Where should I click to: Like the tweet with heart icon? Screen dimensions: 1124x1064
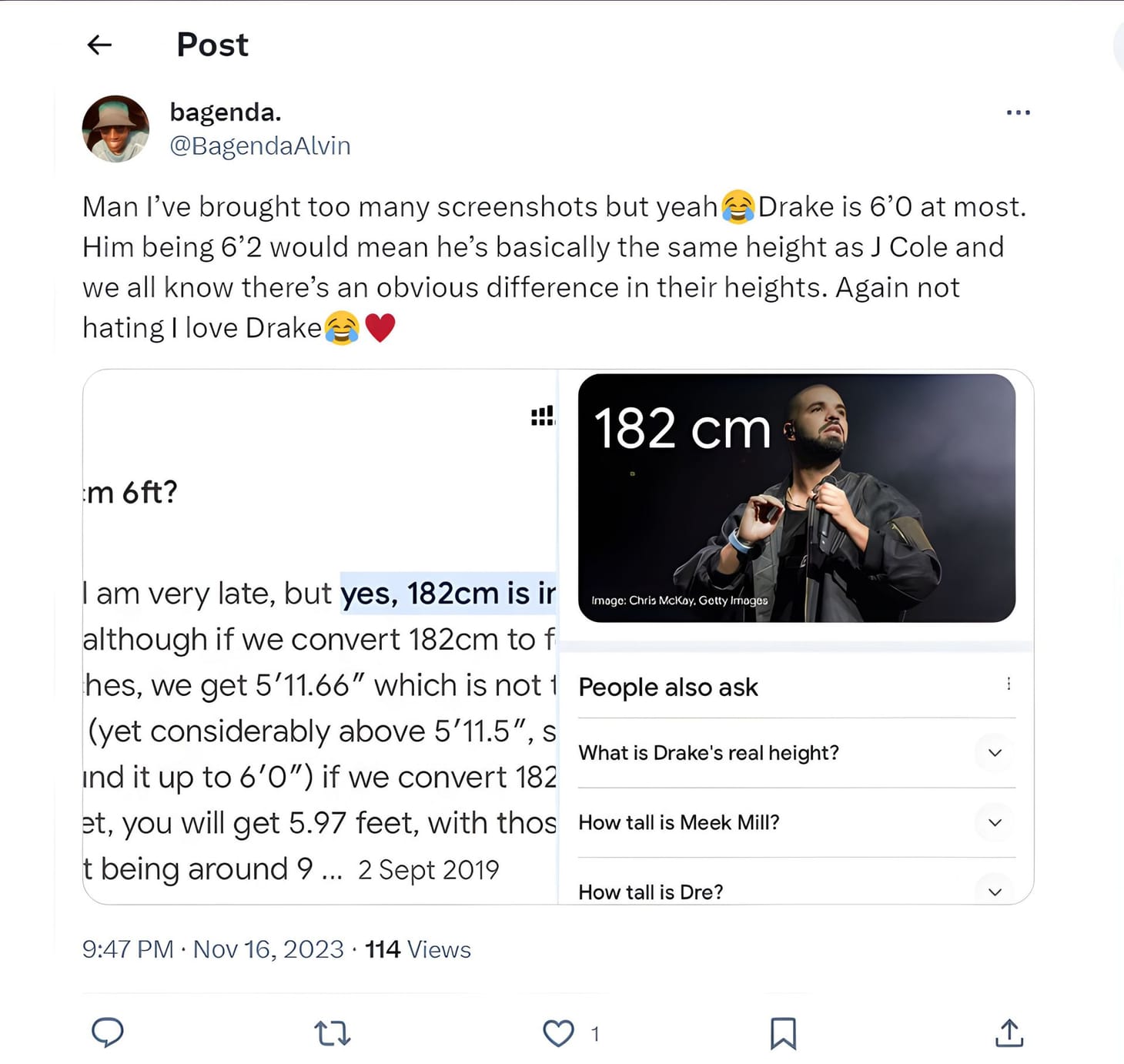[557, 1033]
